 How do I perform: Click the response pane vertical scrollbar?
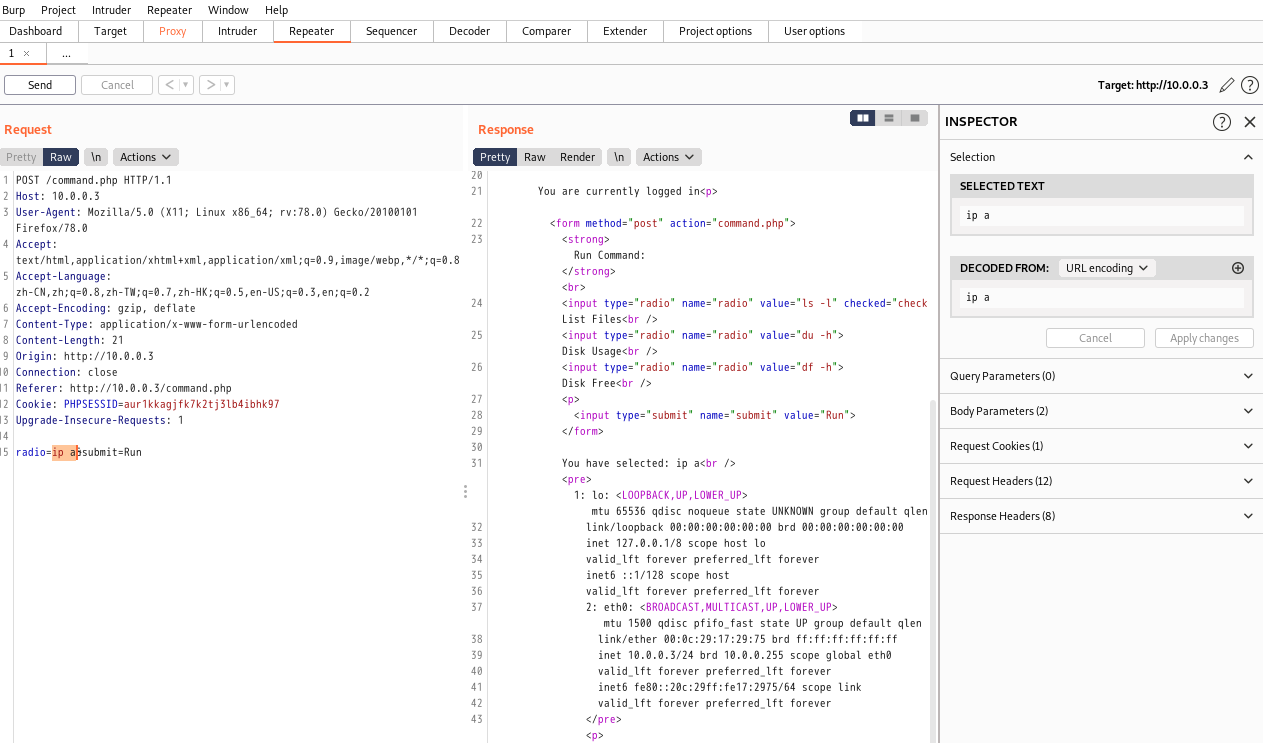(934, 570)
